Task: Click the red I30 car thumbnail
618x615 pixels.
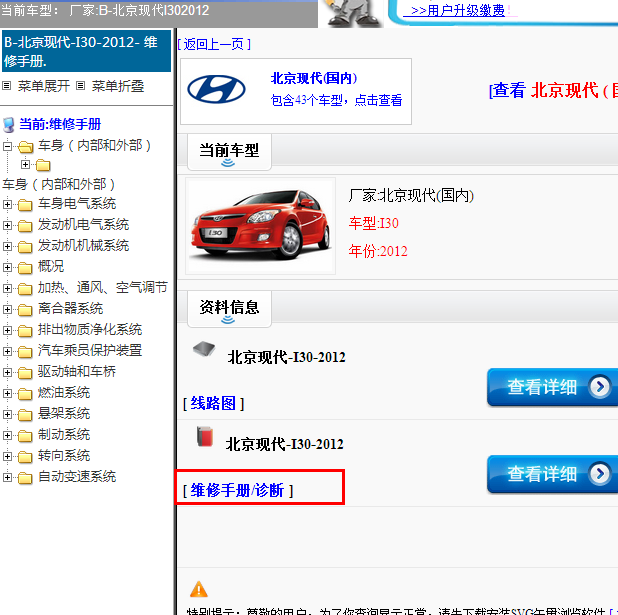Action: pyautogui.click(x=261, y=226)
